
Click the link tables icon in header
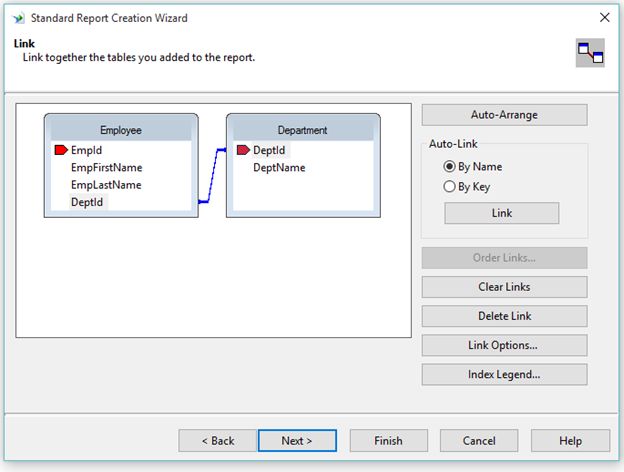[590, 53]
